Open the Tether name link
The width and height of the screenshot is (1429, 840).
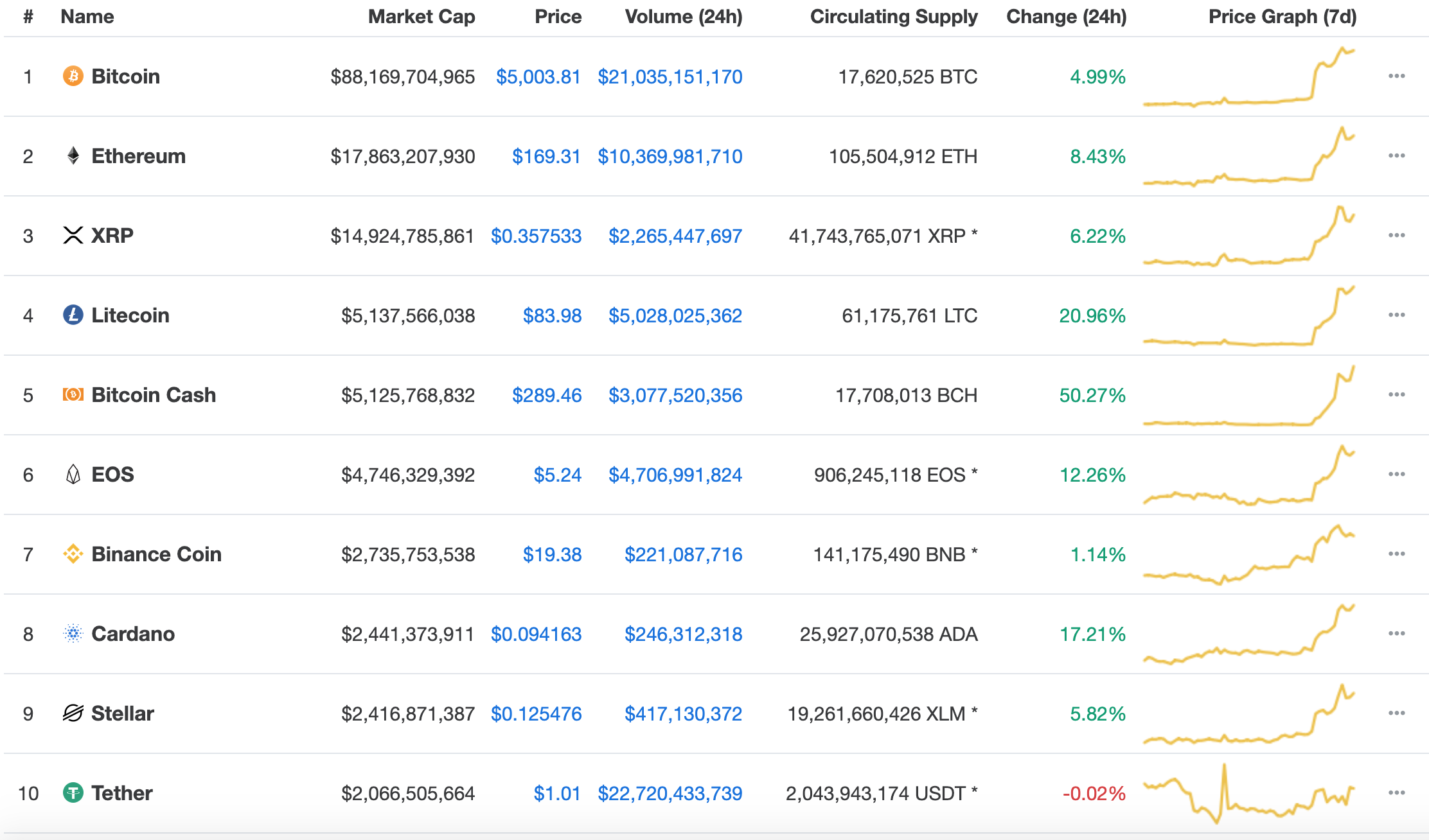122,793
